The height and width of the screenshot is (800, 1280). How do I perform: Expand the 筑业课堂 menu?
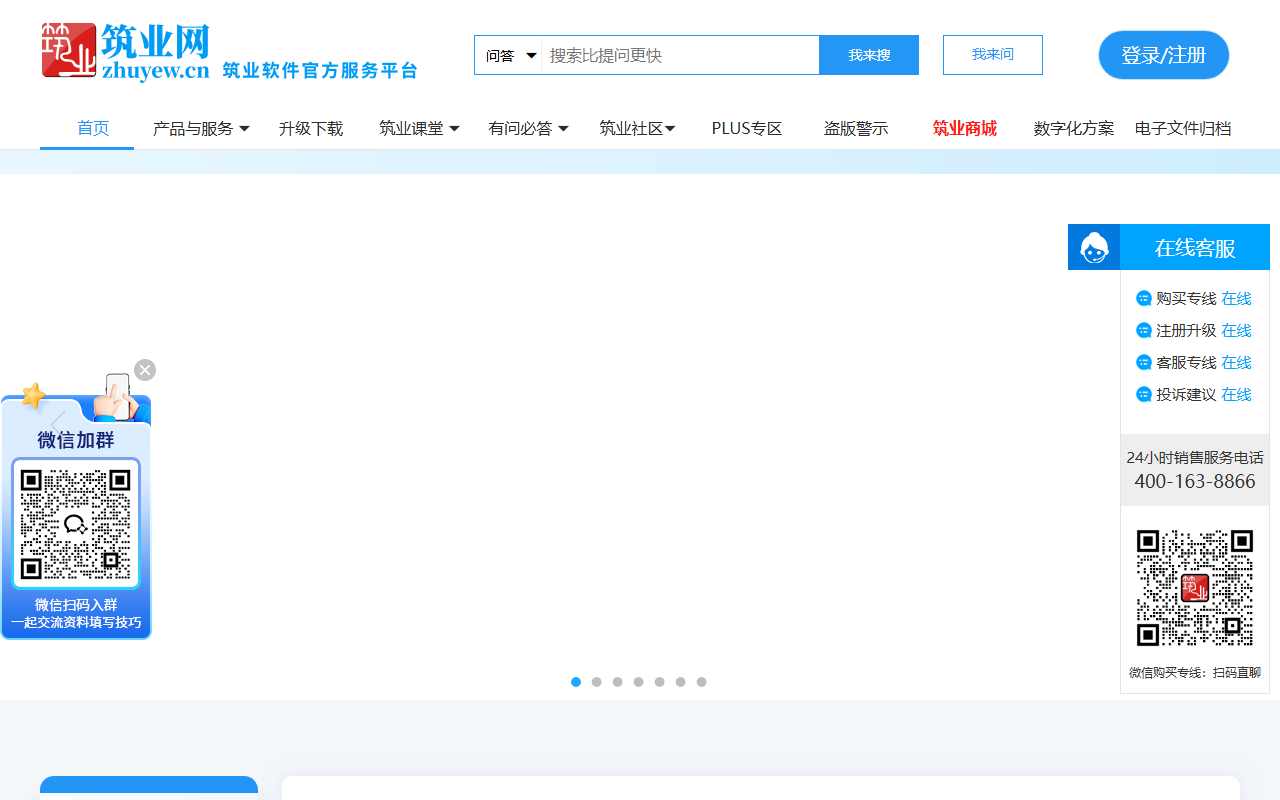point(419,128)
